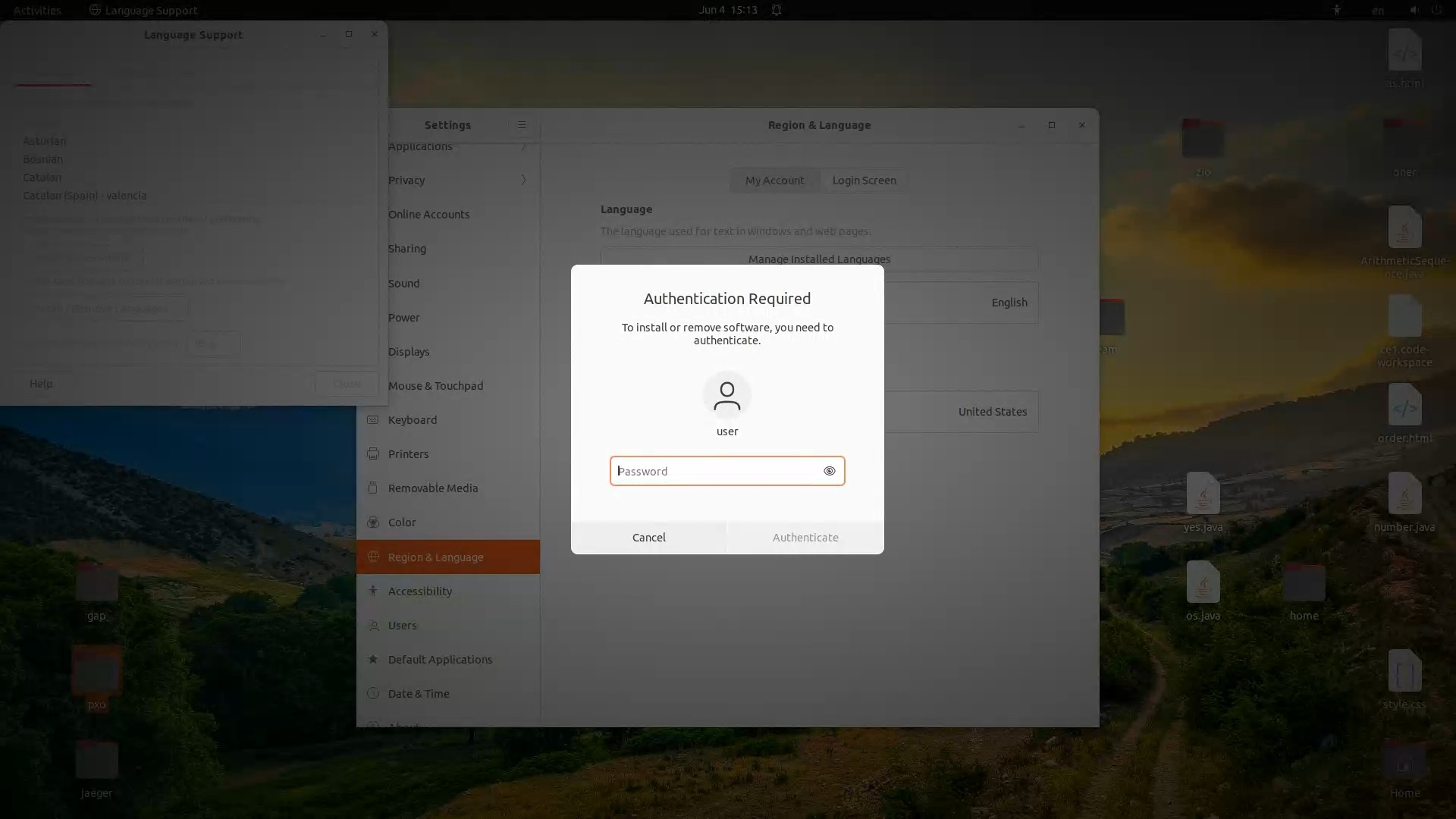Toggle password visibility eye icon
The height and width of the screenshot is (819, 1456).
tap(829, 471)
